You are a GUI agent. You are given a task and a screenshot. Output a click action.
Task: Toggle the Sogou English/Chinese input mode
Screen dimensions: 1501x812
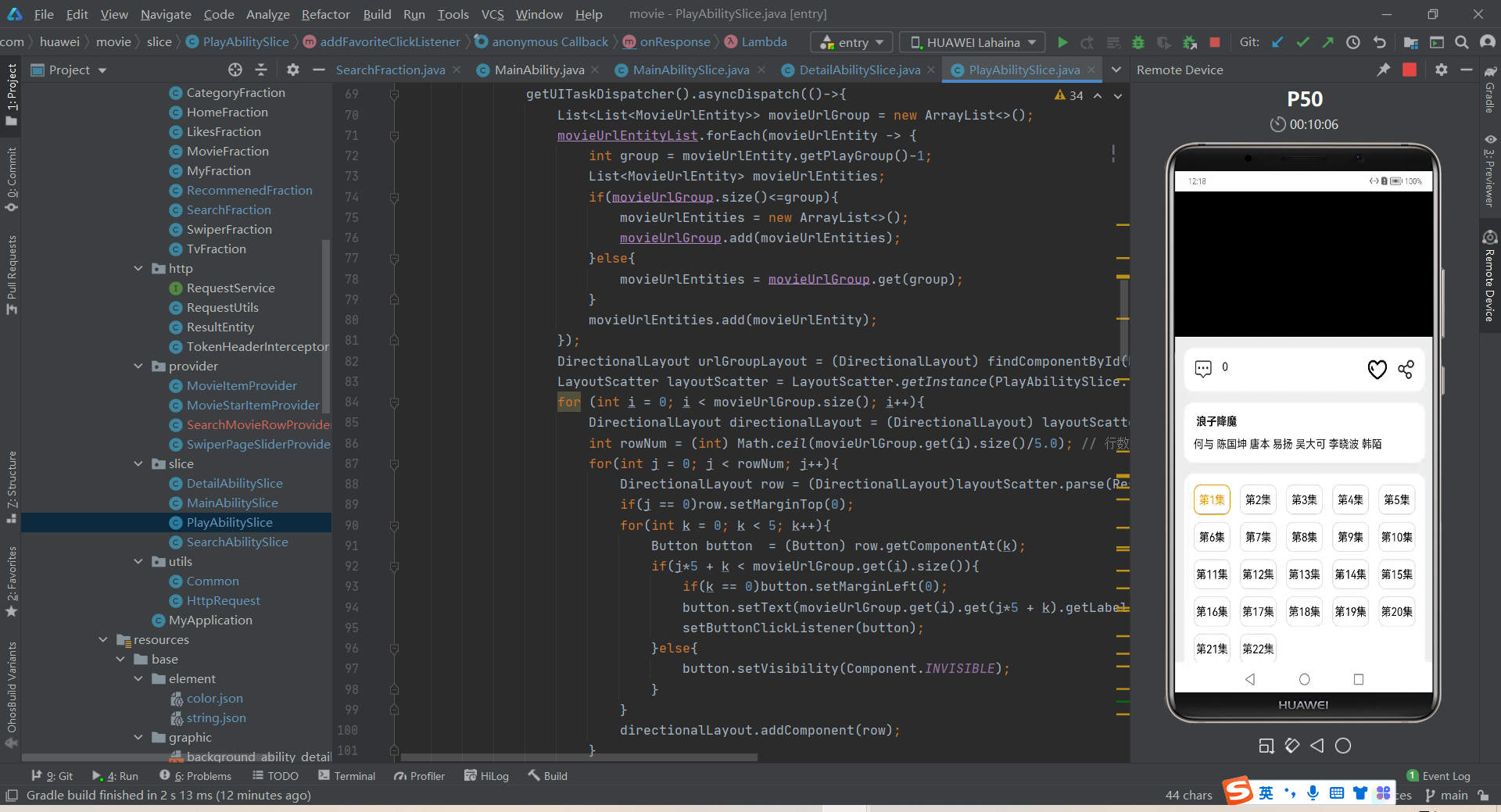tap(1266, 793)
